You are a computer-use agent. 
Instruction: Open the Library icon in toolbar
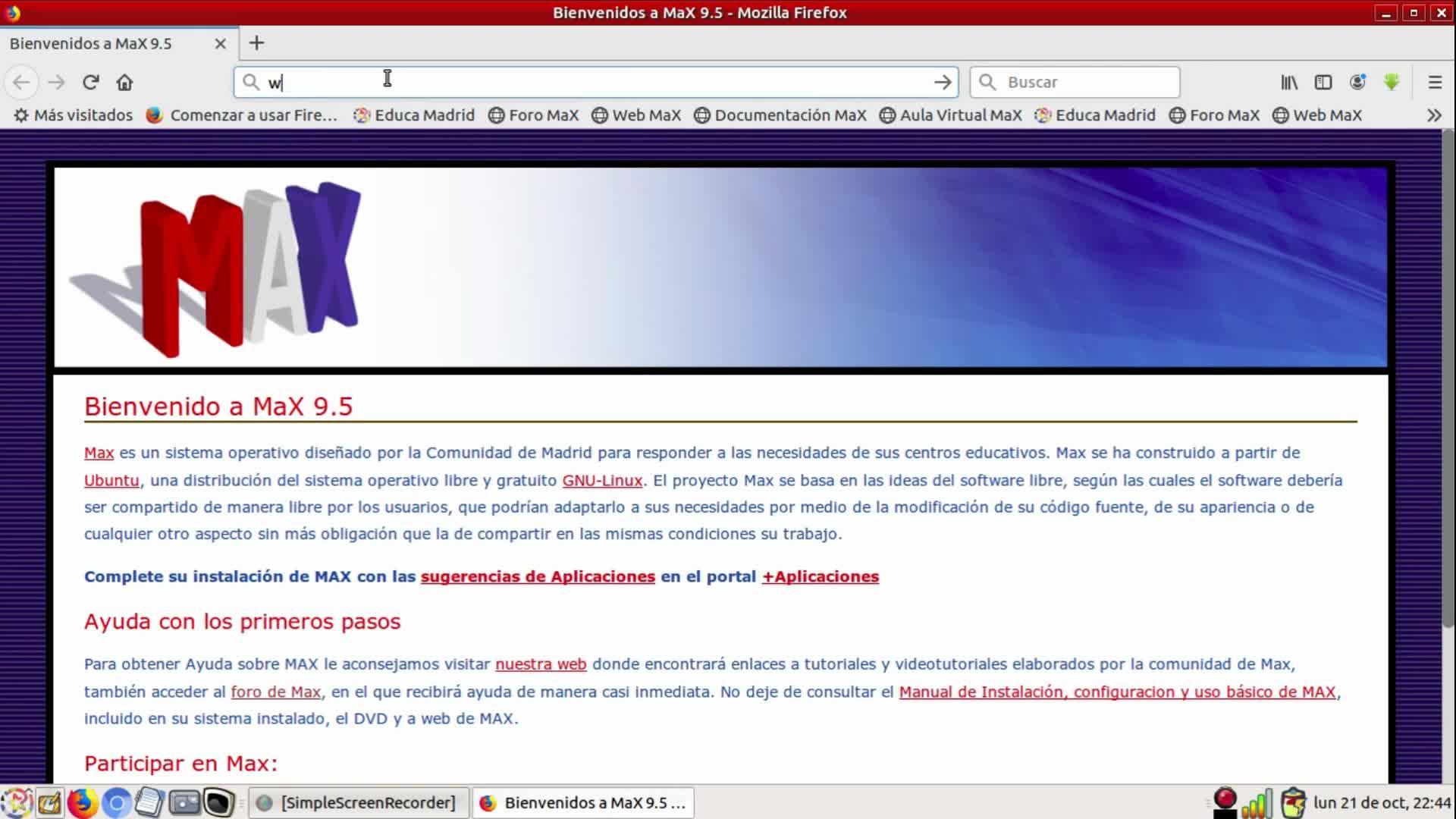click(x=1289, y=82)
